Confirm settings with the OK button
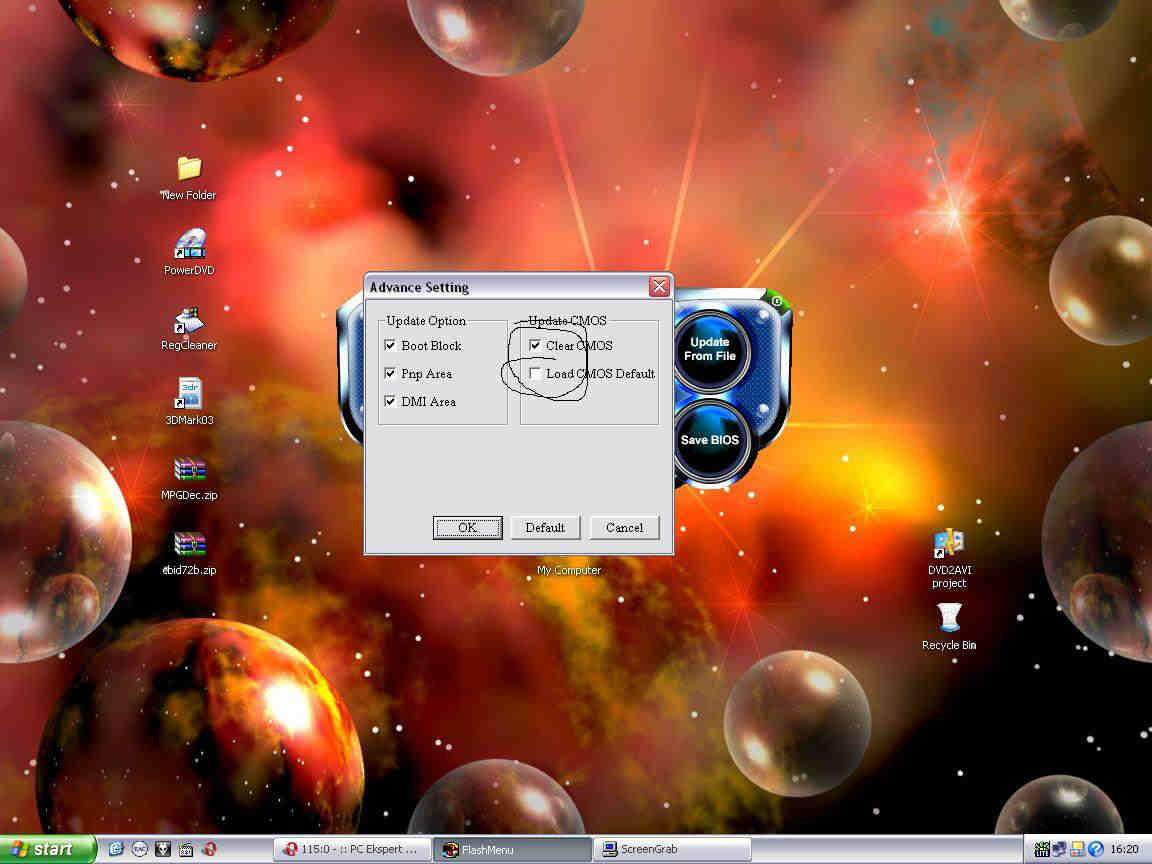Viewport: 1152px width, 864px height. 467,528
